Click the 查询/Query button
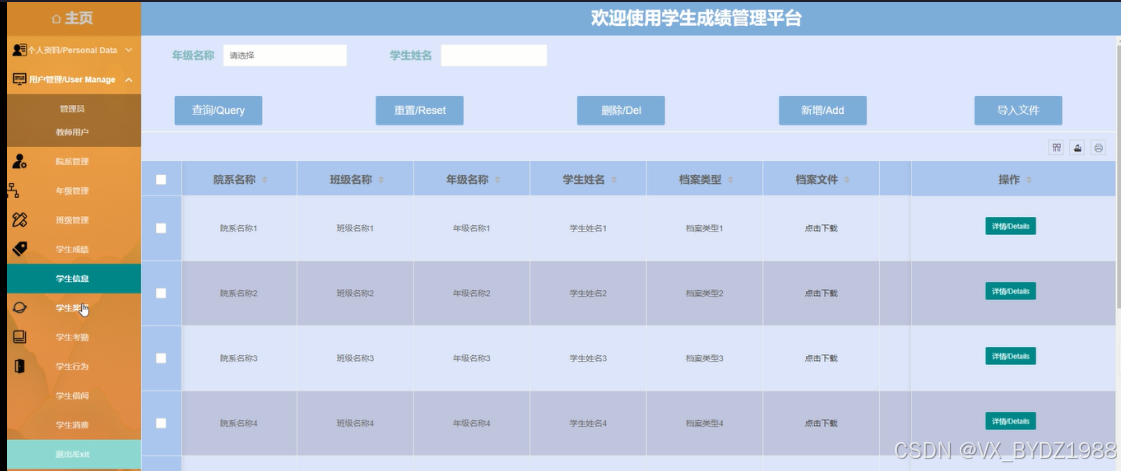Viewport: 1121px width, 471px height. [x=218, y=110]
